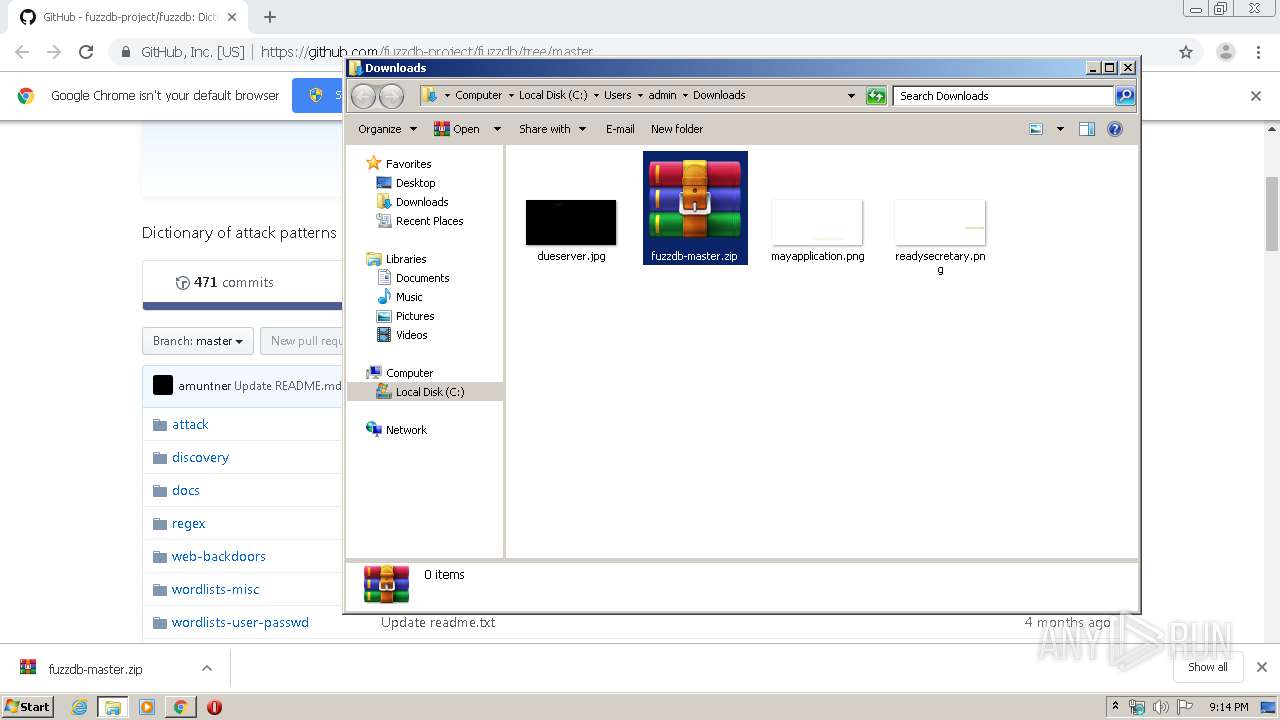Show hidden system tray icons
The width and height of the screenshot is (1280, 720).
1115,707
